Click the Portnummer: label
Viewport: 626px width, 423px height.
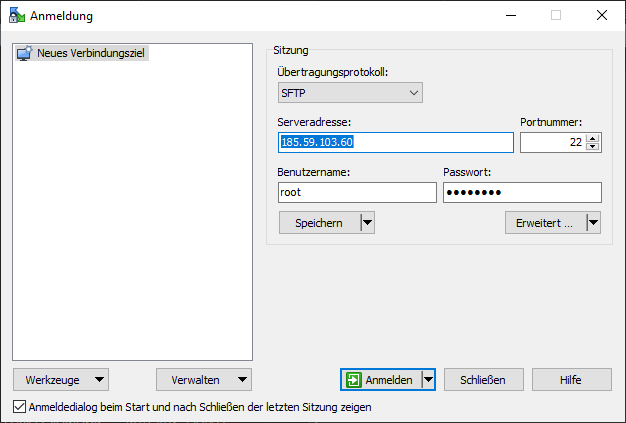click(551, 122)
